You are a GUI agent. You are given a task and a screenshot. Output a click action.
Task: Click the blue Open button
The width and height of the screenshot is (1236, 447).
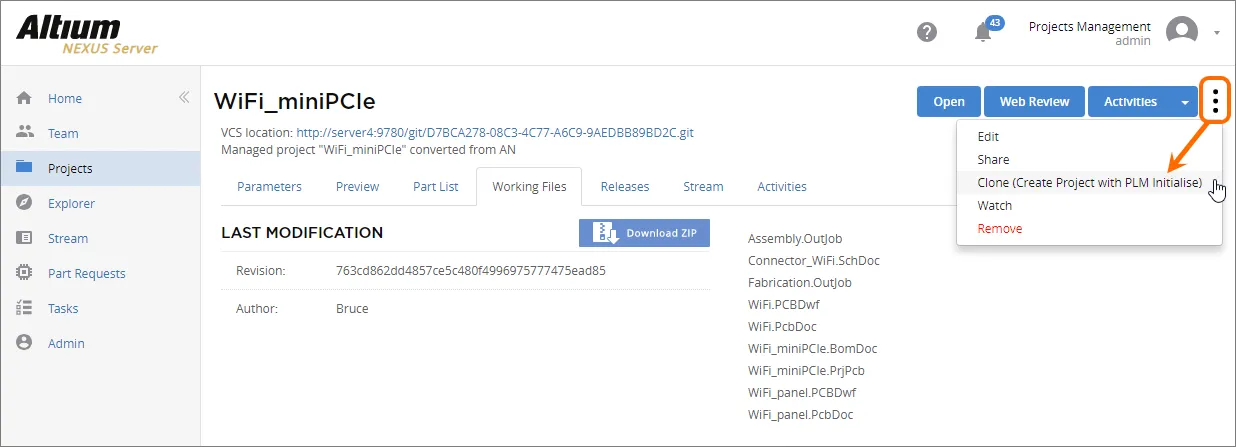949,101
